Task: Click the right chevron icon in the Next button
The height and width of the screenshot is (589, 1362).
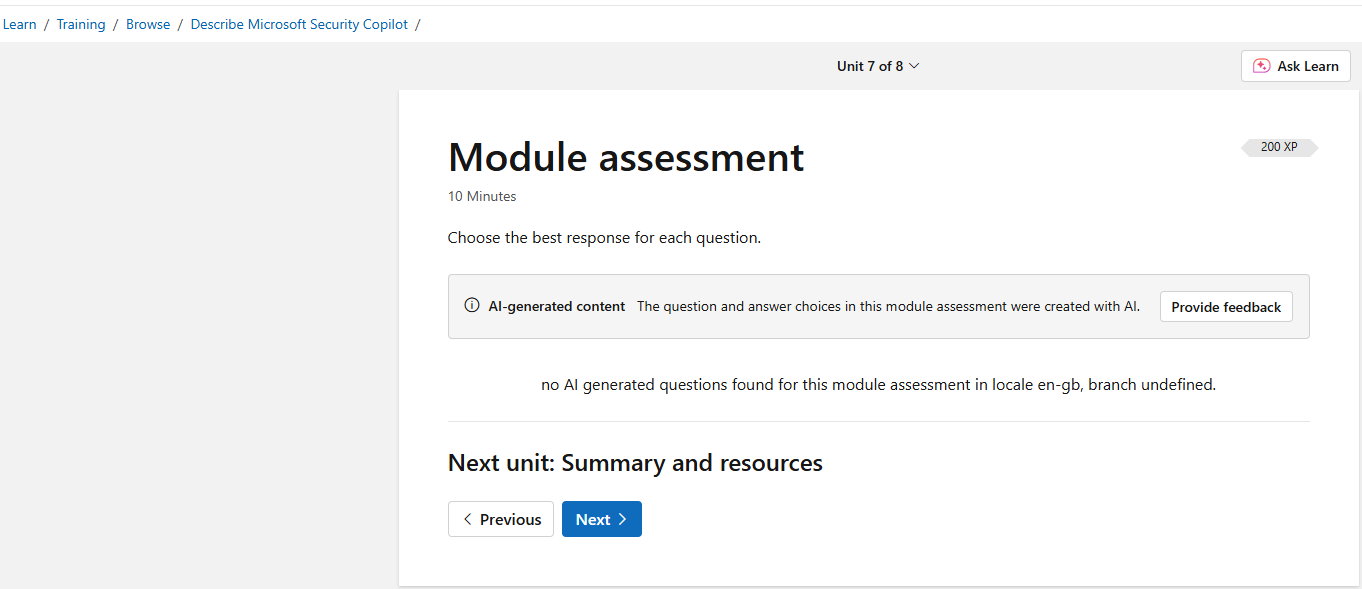Action: coord(622,519)
